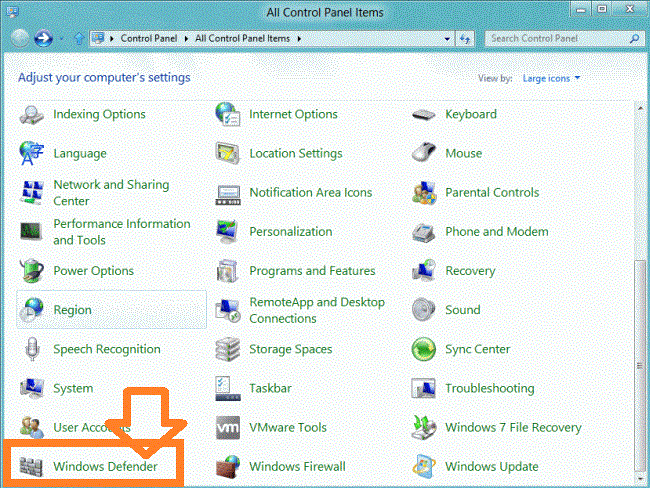Click the Personalization text link
The height and width of the screenshot is (488, 650).
pyautogui.click(x=291, y=231)
